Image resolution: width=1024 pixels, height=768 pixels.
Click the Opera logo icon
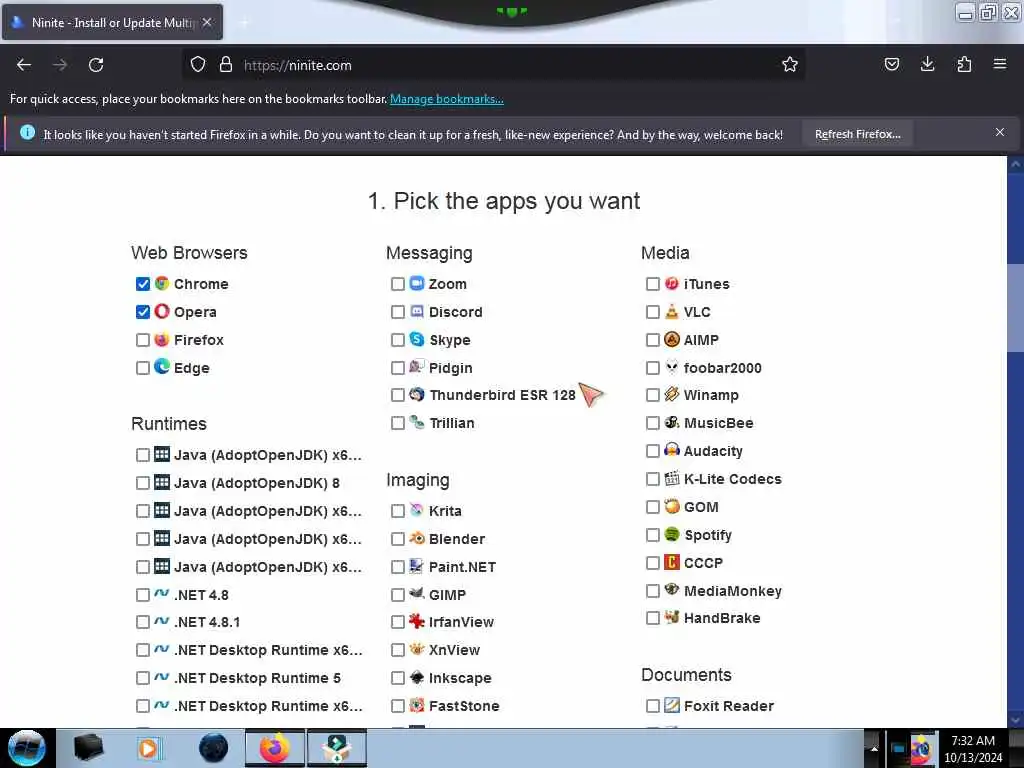click(161, 312)
